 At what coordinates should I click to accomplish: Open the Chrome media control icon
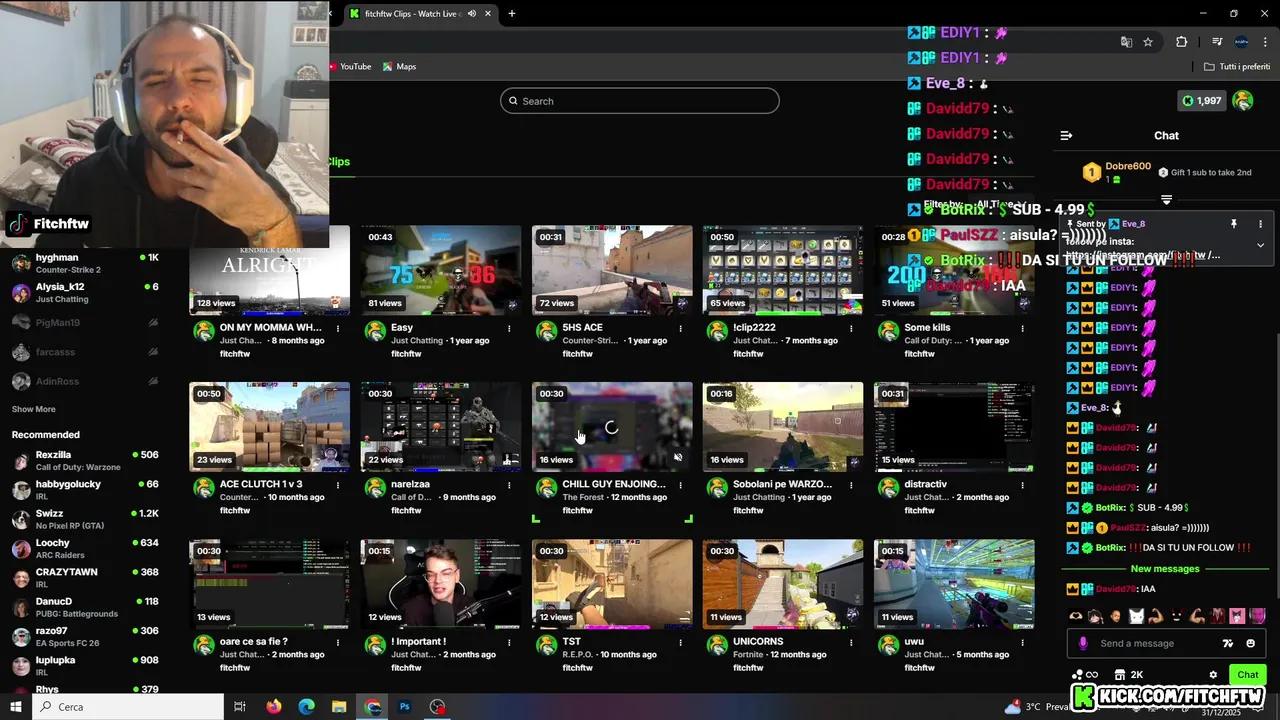tap(1217, 42)
